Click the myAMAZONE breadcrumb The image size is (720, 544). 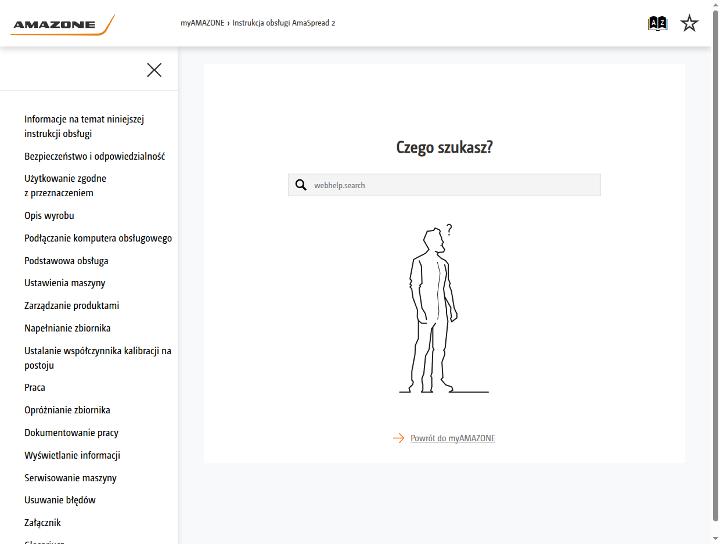[x=202, y=23]
